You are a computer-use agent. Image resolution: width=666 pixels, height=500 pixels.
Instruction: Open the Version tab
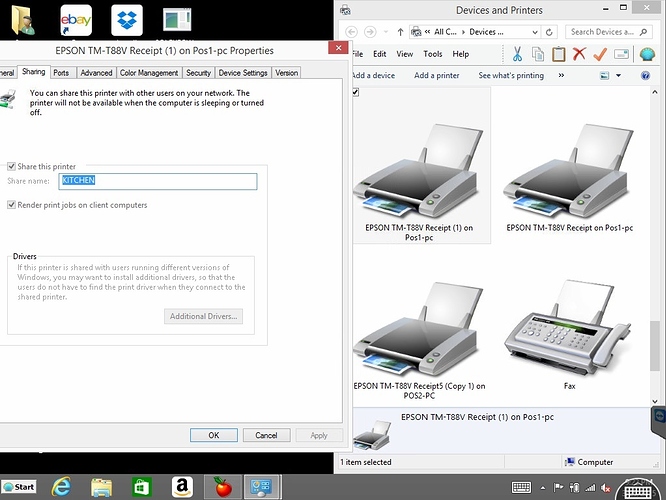[286, 73]
